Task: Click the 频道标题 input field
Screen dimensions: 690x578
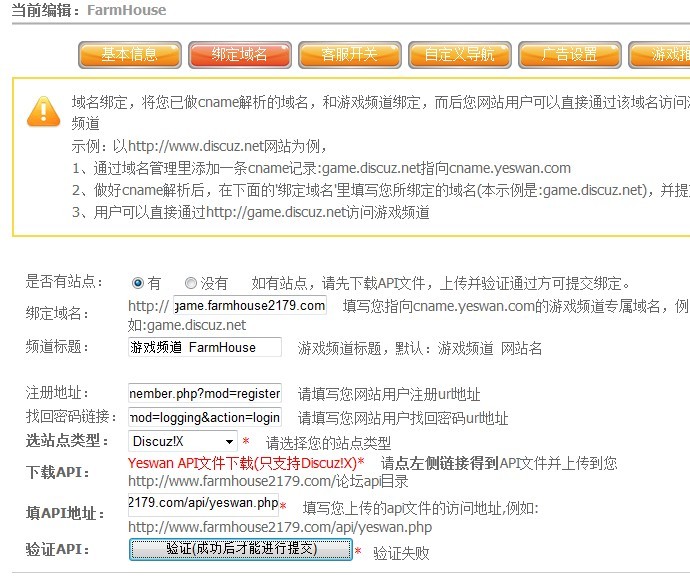Action: pyautogui.click(x=205, y=347)
